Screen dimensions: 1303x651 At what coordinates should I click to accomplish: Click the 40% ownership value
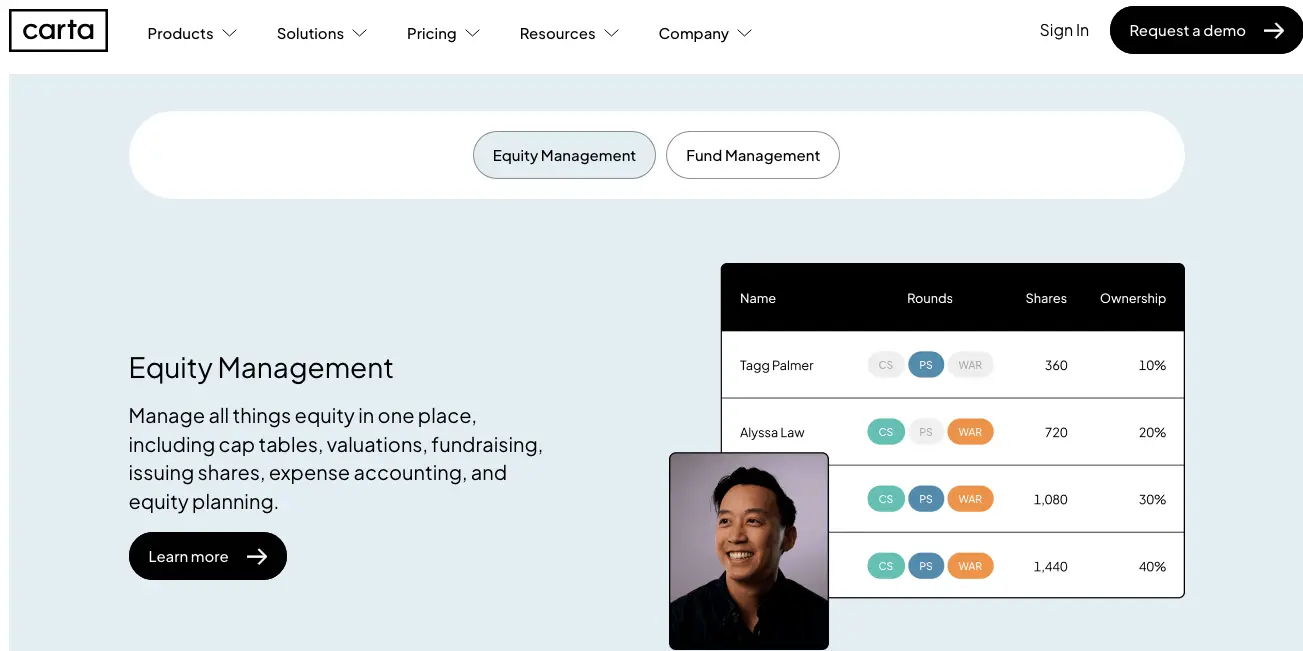click(x=1152, y=566)
